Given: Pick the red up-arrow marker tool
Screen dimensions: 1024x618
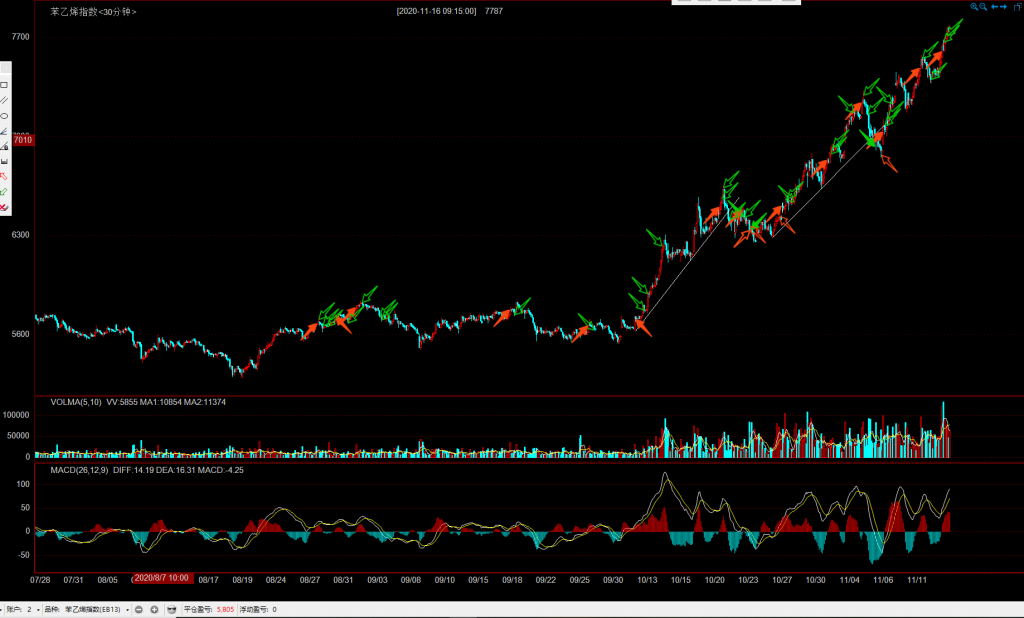Looking at the screenshot, I should point(4,176).
